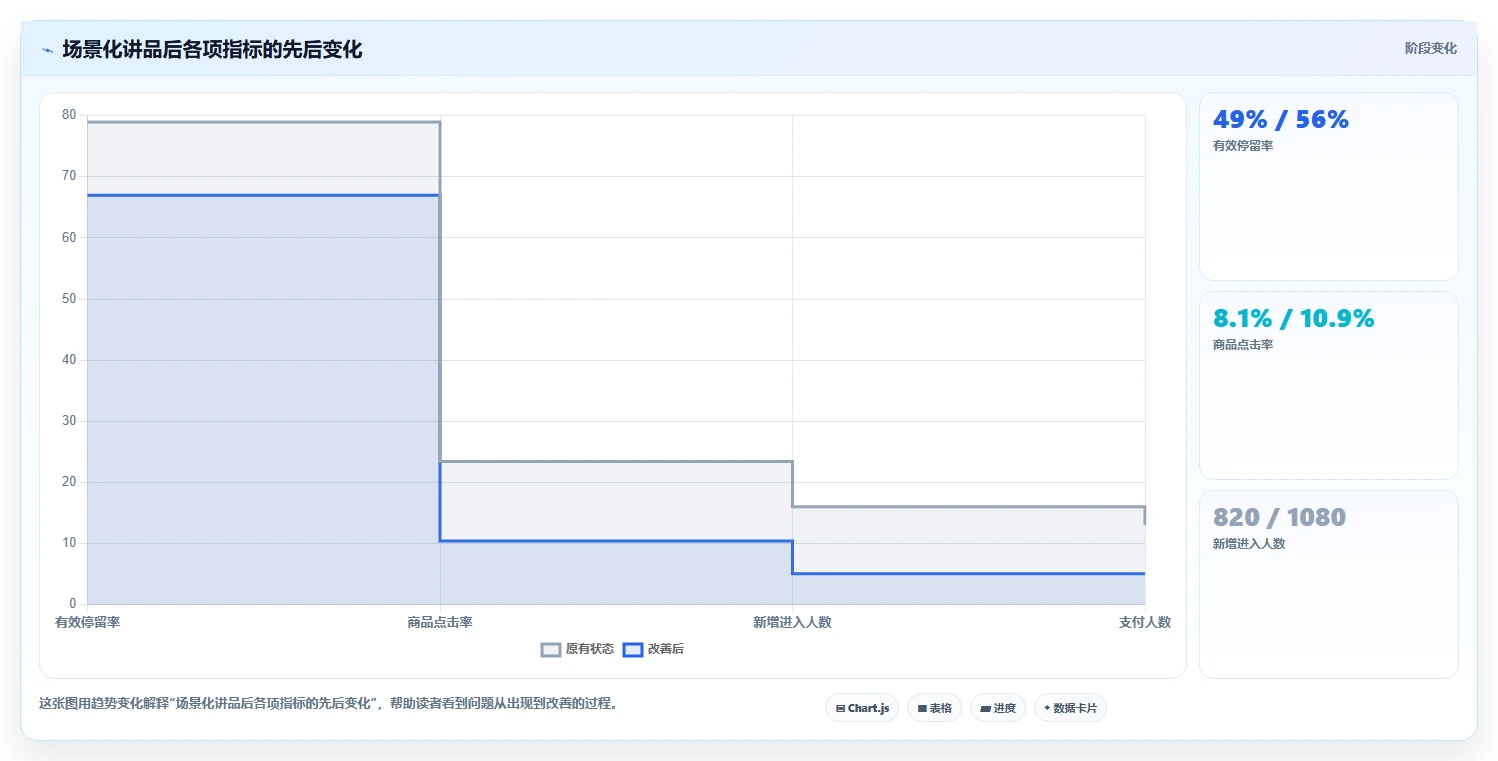Click the 数据卡片 tag chip
This screenshot has width=1498, height=761.
tap(1070, 708)
